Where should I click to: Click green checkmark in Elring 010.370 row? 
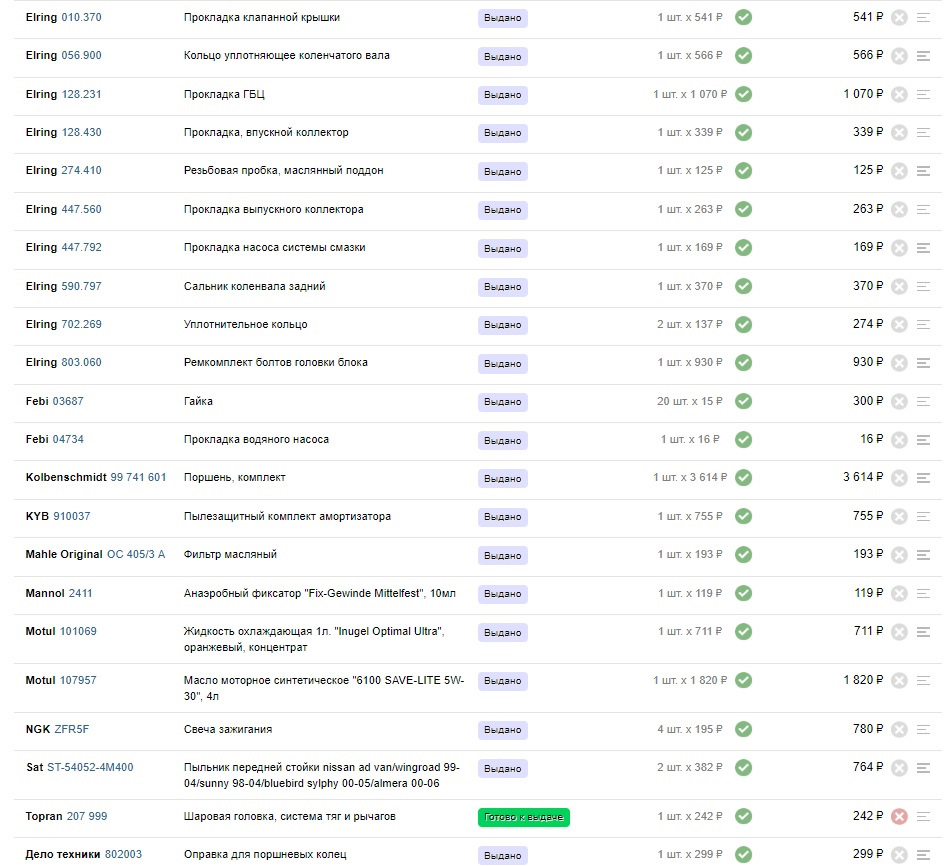click(x=743, y=18)
